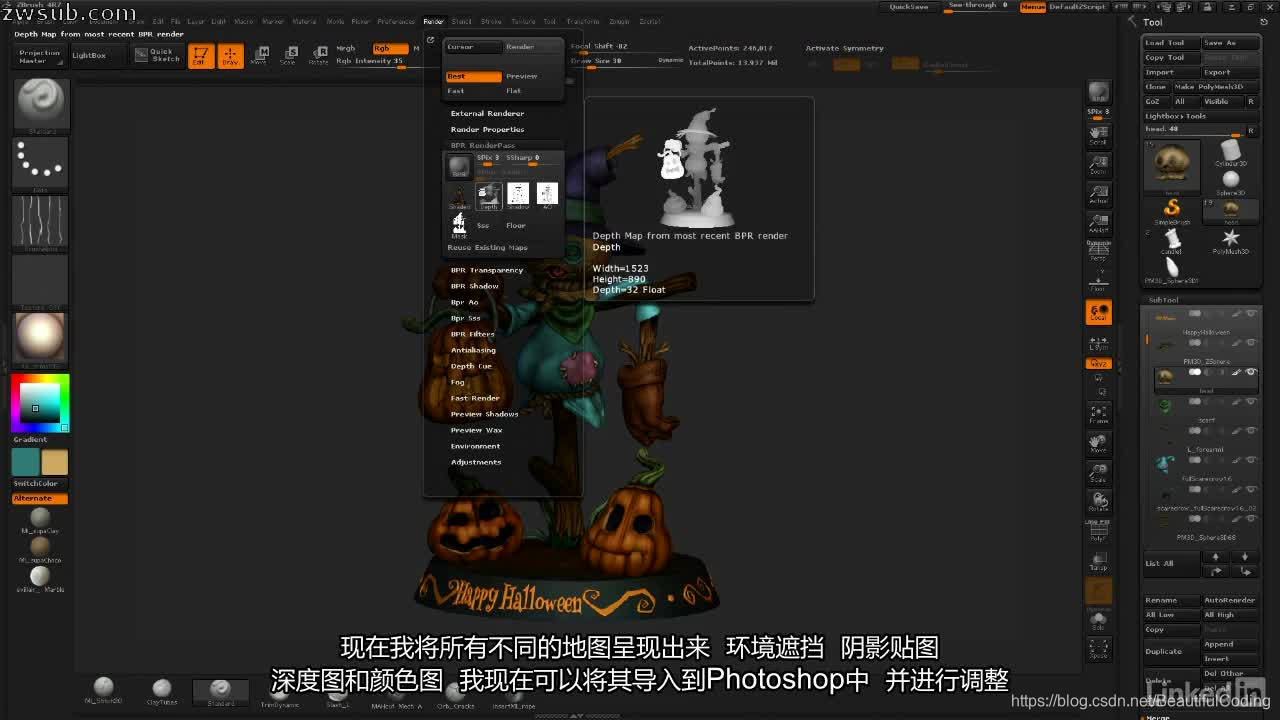Screen dimensions: 1280x720
Task: Expand Antialiasing section
Action: [x=473, y=350]
